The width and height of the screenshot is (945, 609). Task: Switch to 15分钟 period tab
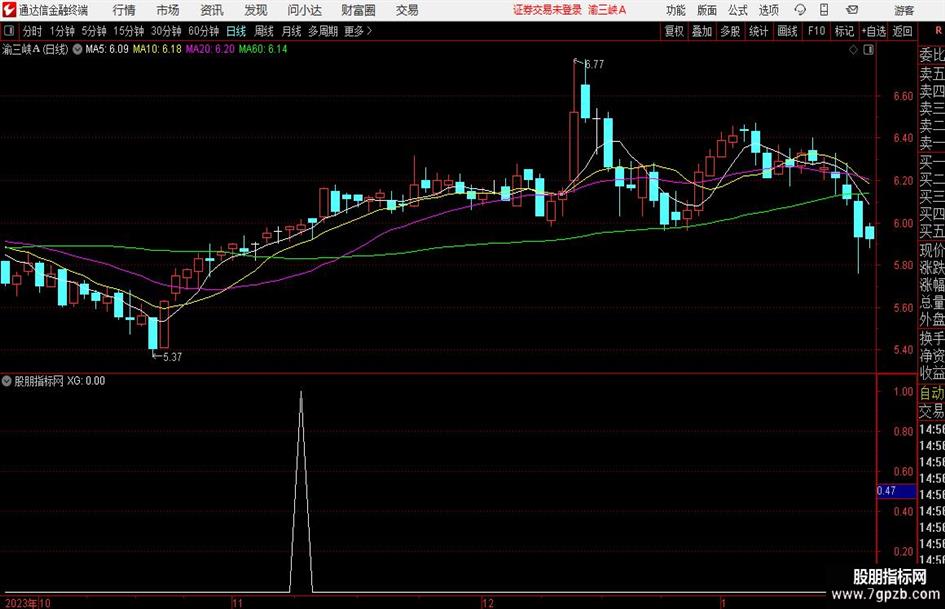[129, 31]
